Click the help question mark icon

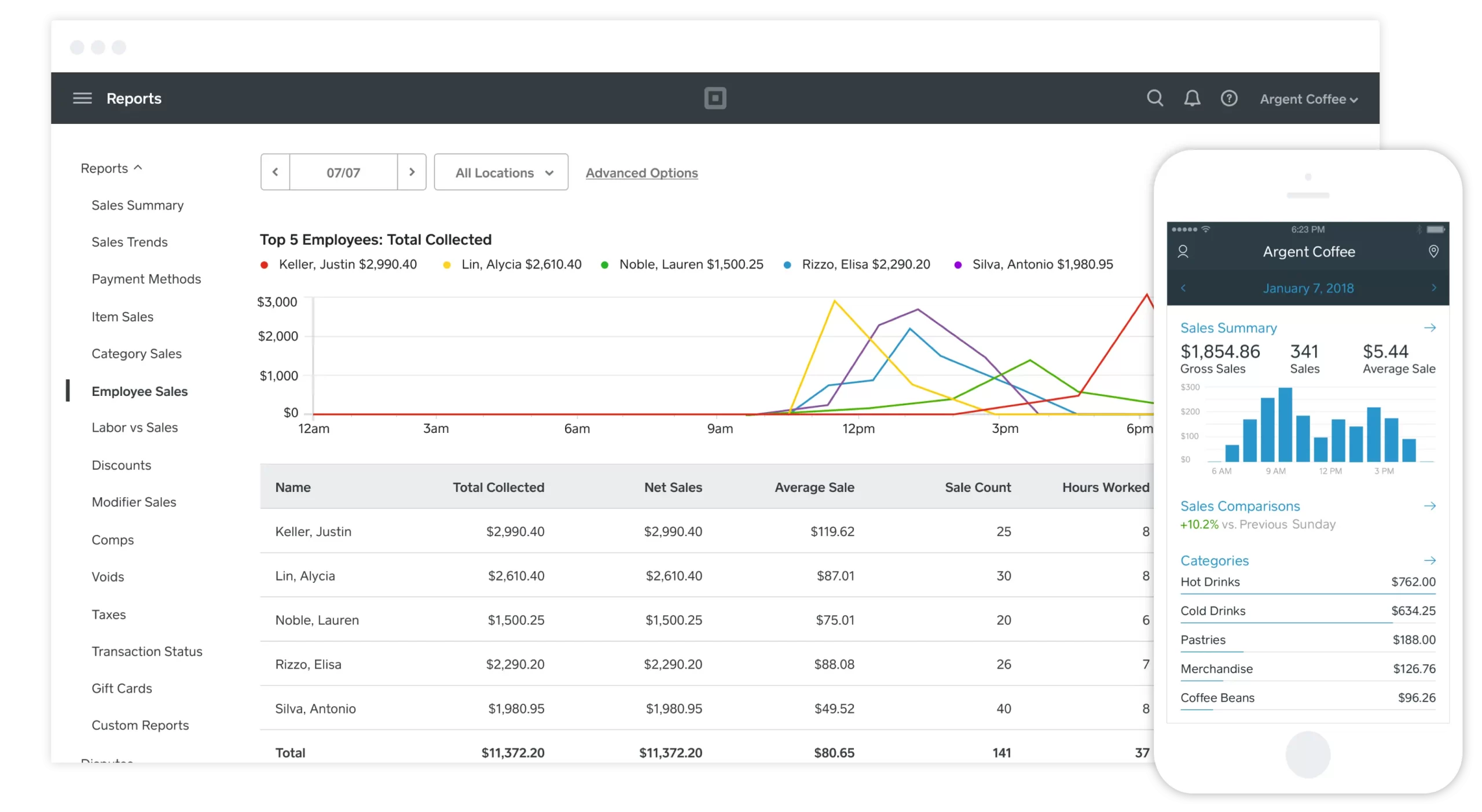[x=1229, y=98]
